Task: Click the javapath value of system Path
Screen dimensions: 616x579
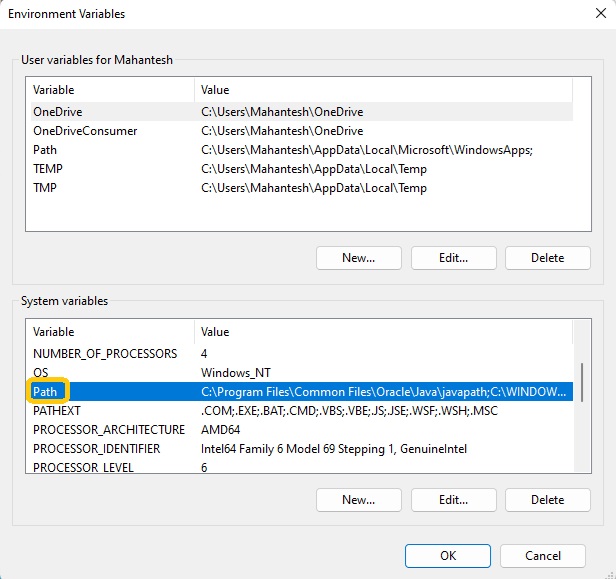Action: [x=383, y=392]
